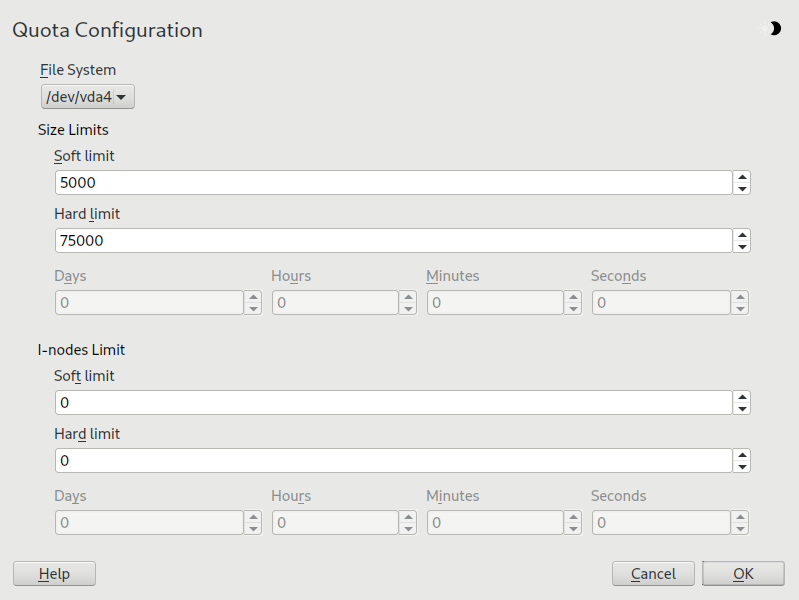
Task: Click the I-nodes Minutes field
Action: point(495,523)
